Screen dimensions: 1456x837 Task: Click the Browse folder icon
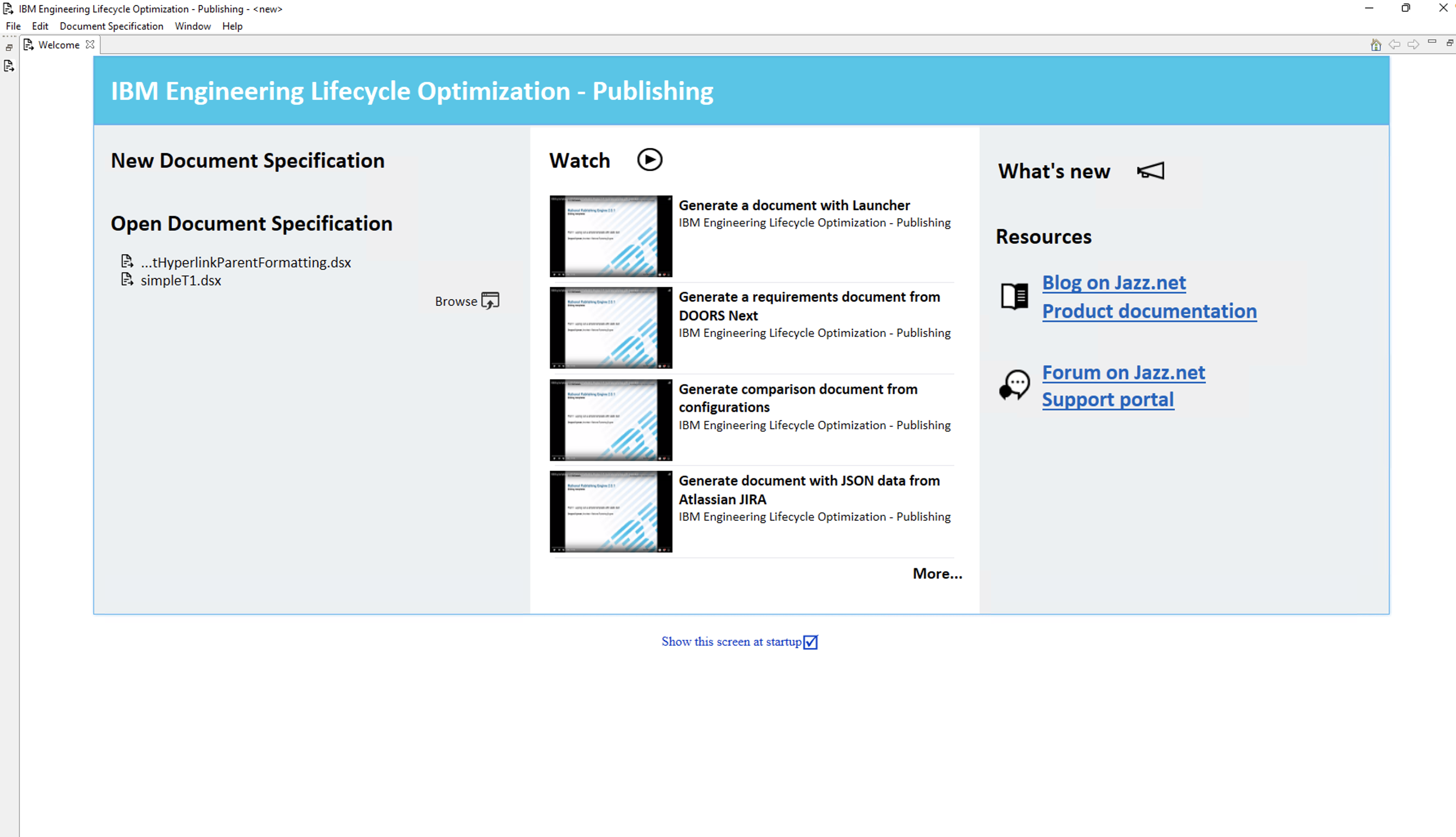coord(489,301)
